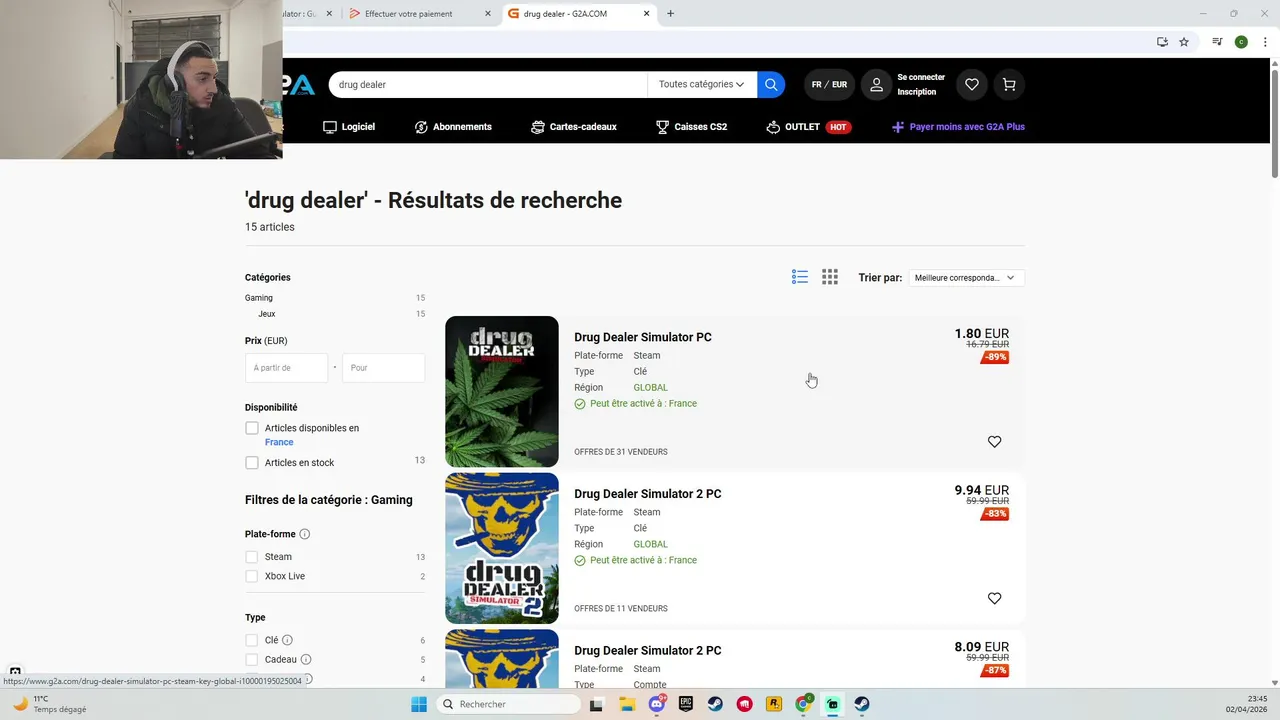Open a new browser tab
1280x720 pixels.
point(670,14)
